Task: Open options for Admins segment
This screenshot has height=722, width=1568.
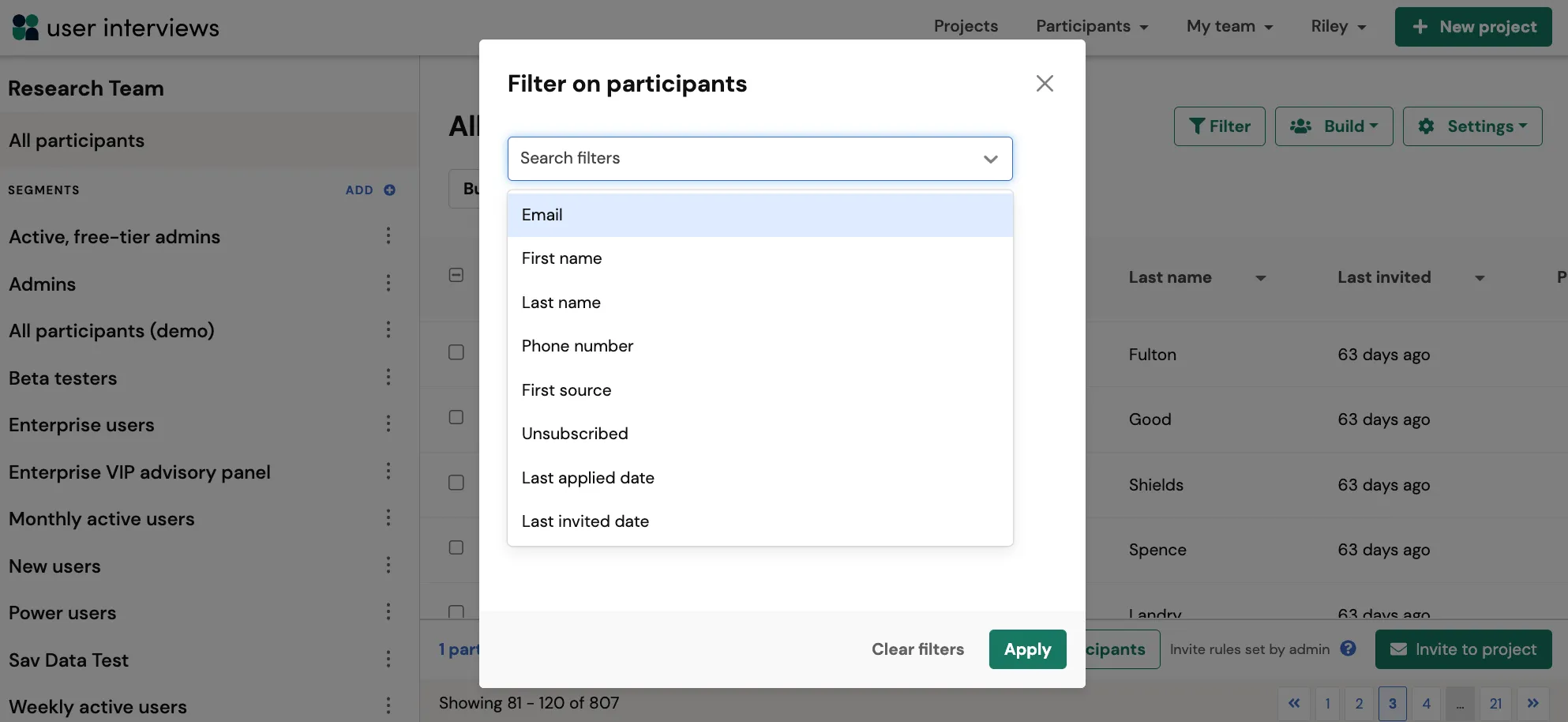Action: tap(388, 284)
